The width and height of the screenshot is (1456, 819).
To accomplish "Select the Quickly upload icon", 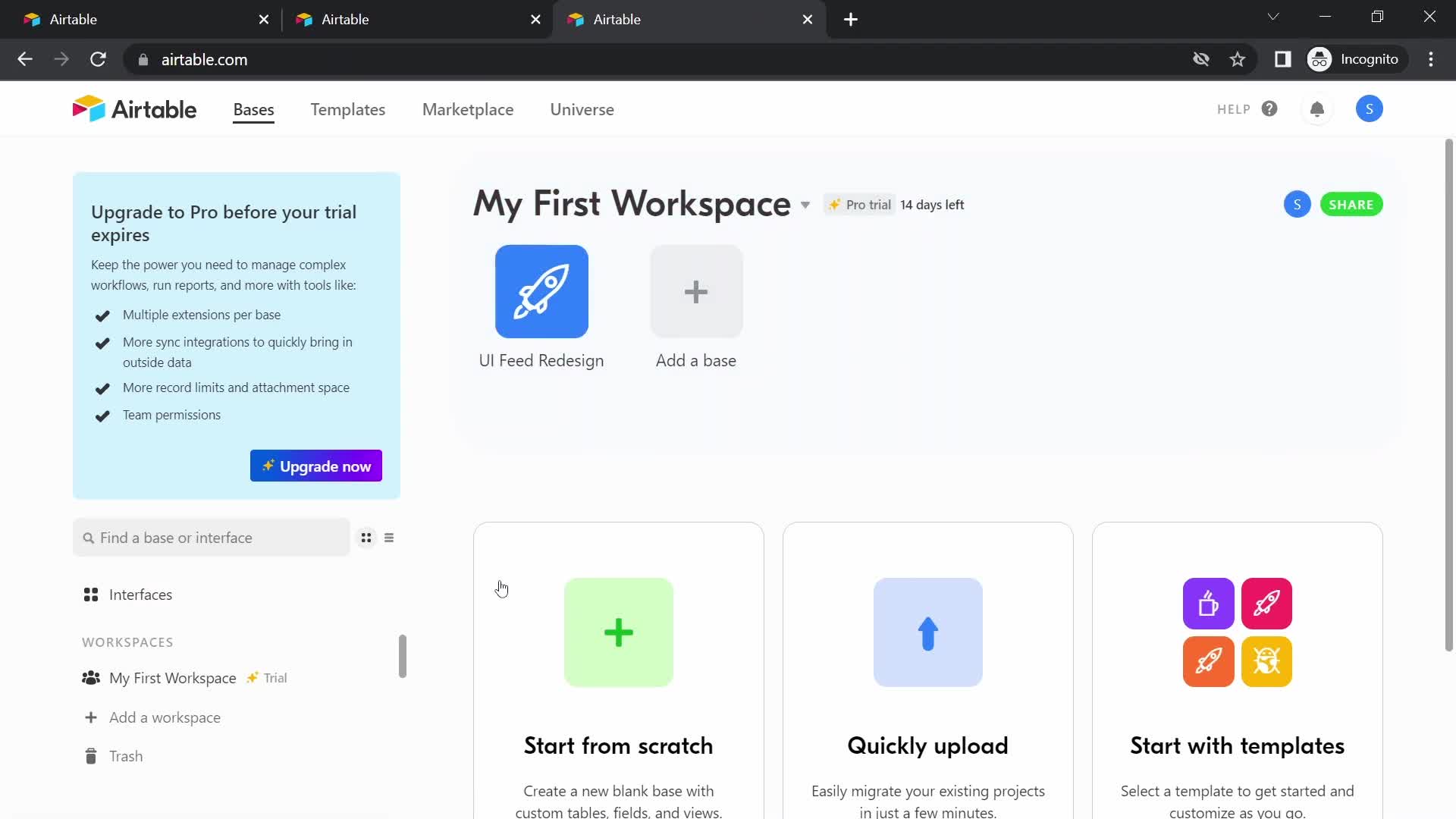I will 928,632.
